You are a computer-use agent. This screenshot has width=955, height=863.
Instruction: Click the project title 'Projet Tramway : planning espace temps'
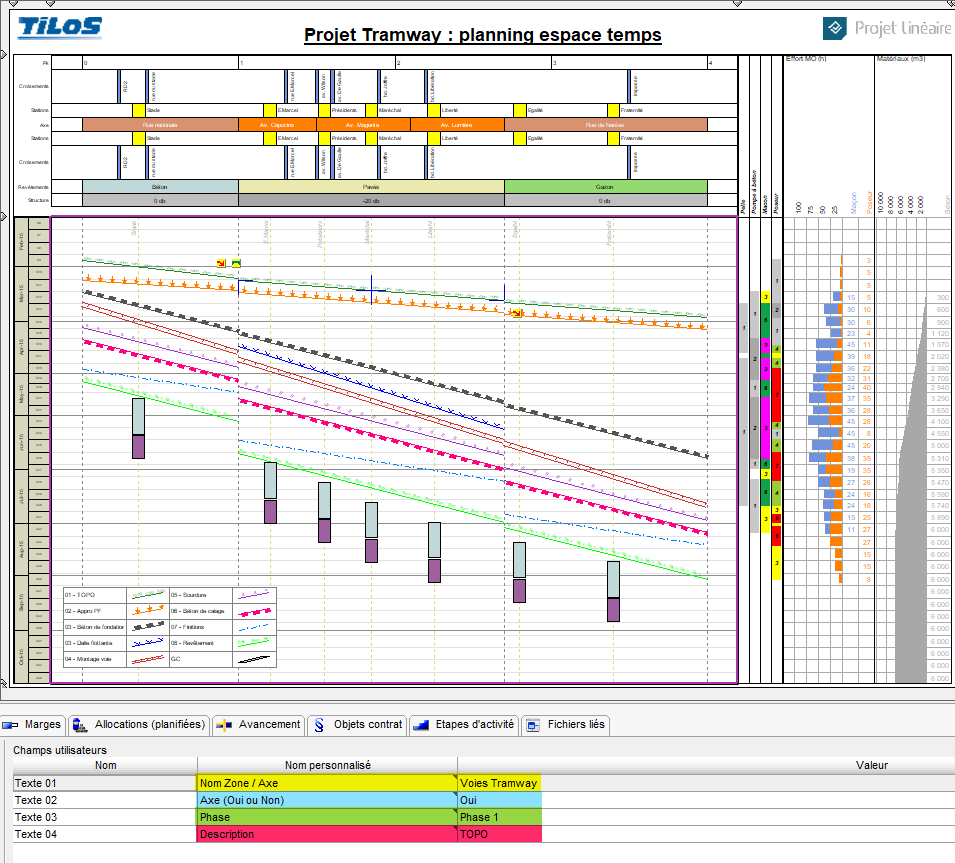[482, 35]
